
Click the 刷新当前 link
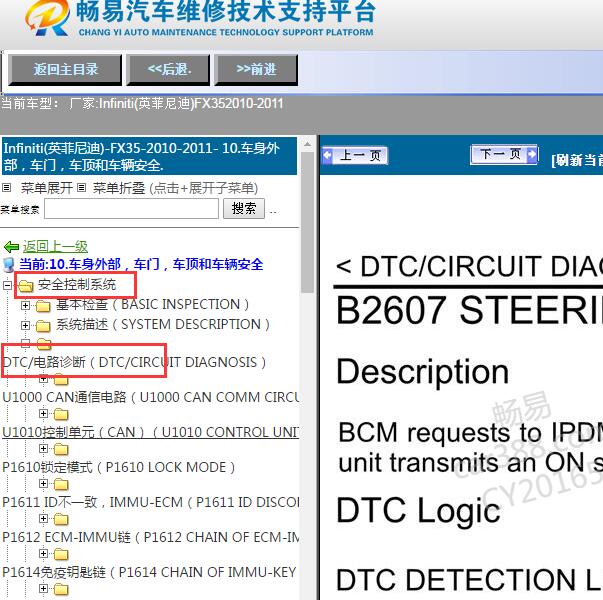click(577, 160)
